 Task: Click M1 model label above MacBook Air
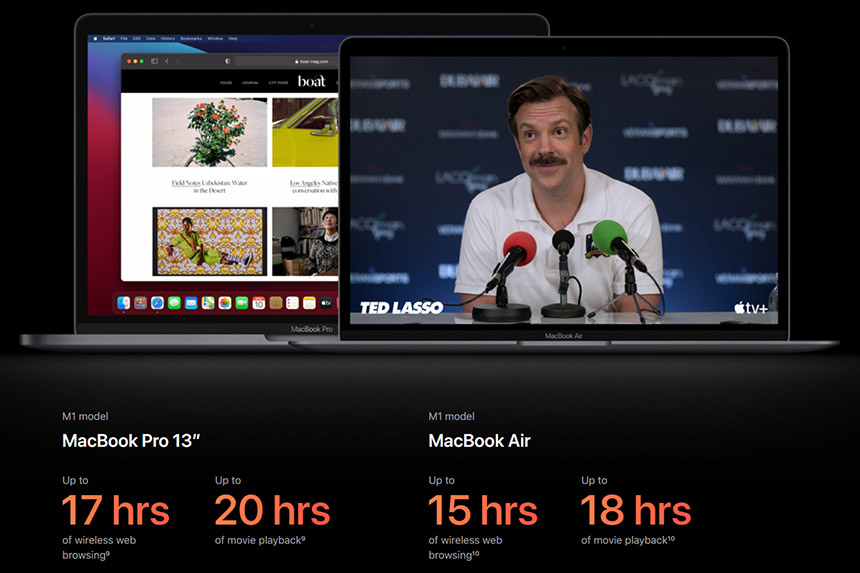451,416
